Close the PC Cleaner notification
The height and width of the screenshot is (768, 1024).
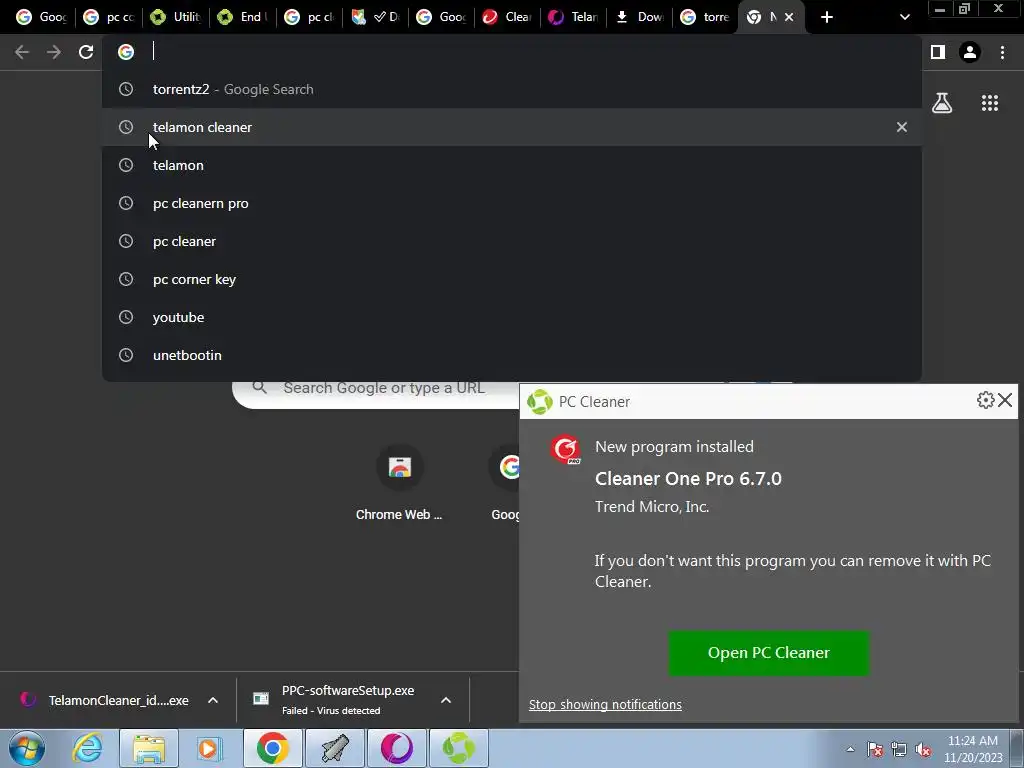tap(1005, 400)
